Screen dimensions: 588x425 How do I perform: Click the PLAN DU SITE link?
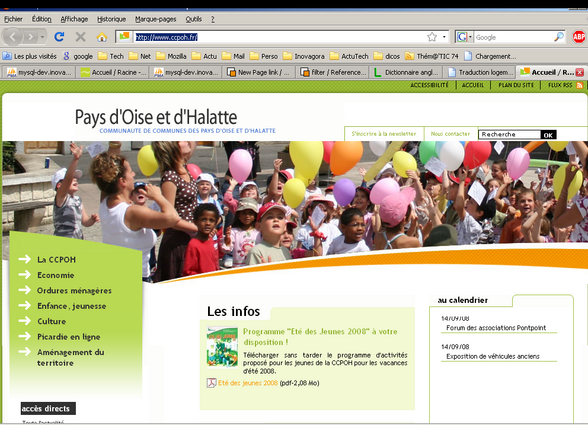tap(516, 85)
